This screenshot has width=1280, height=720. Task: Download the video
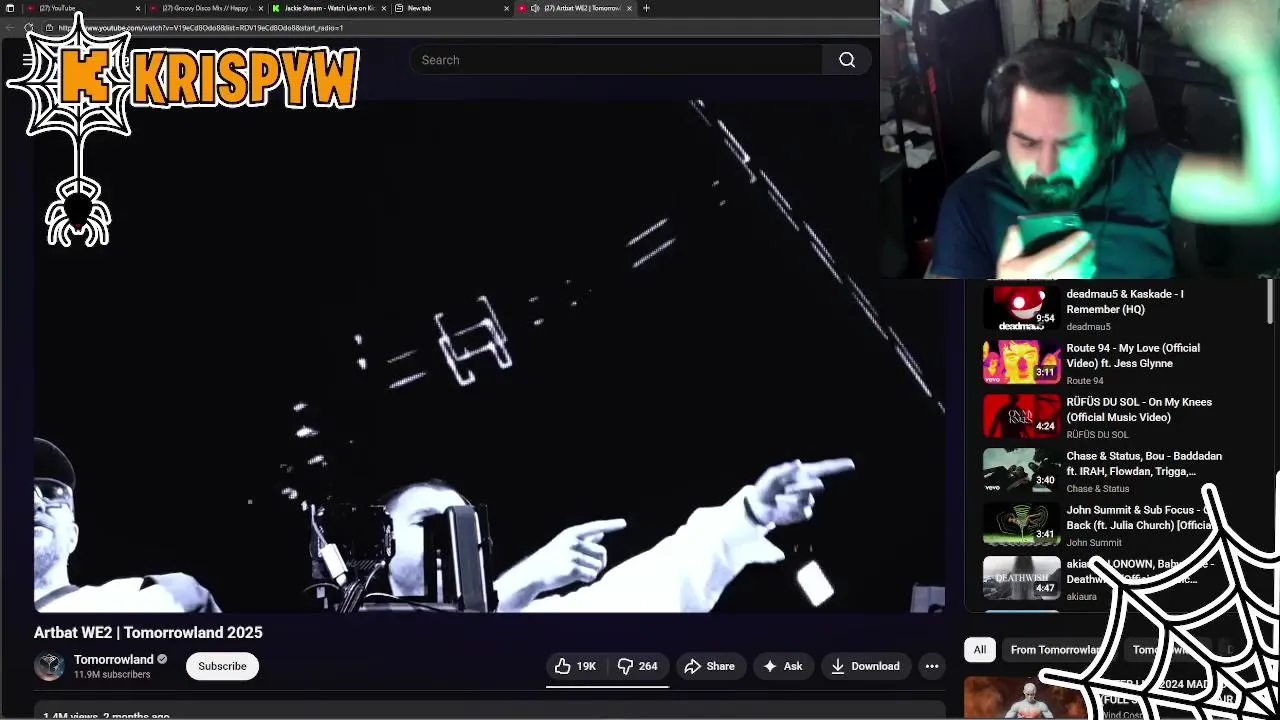click(865, 666)
